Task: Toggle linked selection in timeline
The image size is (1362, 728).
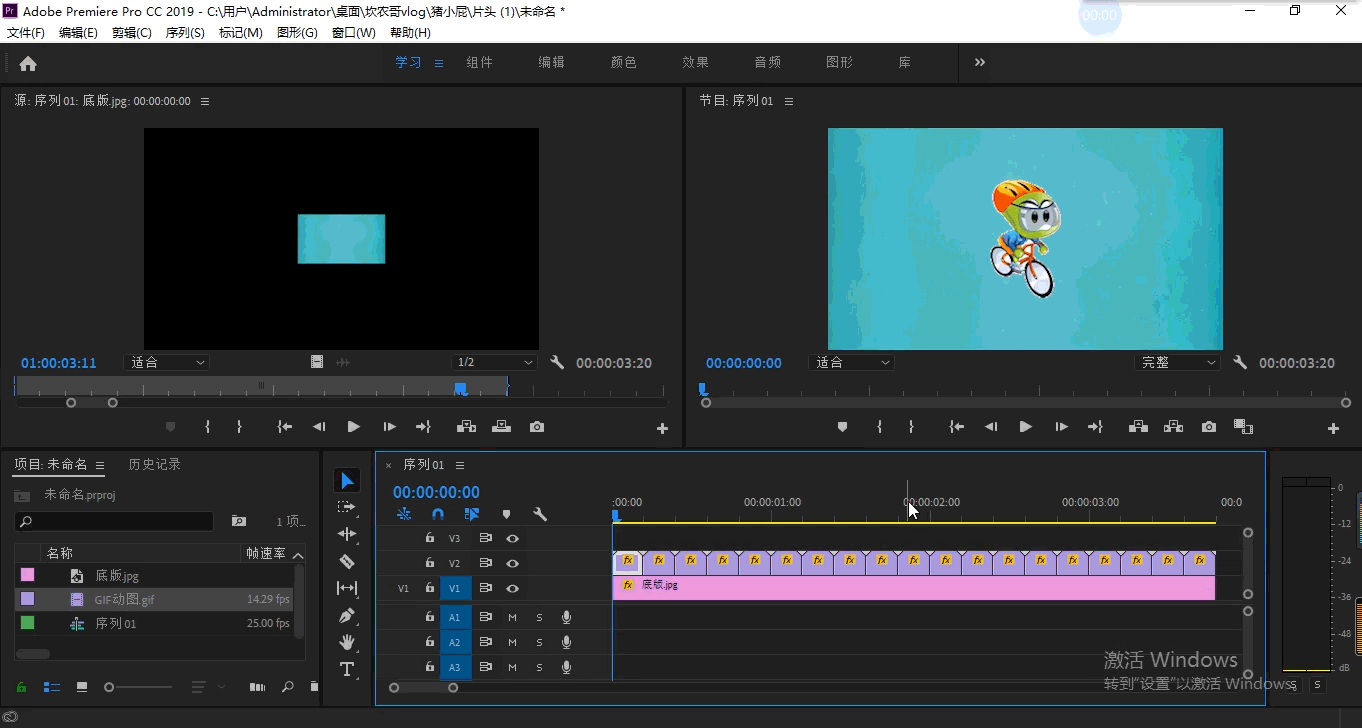Action: (x=472, y=514)
